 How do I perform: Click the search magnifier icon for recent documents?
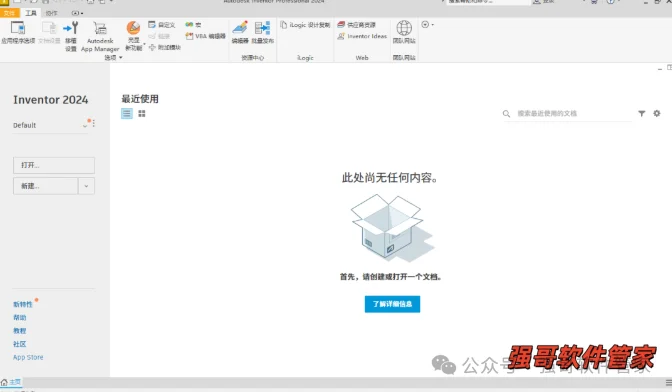click(506, 114)
